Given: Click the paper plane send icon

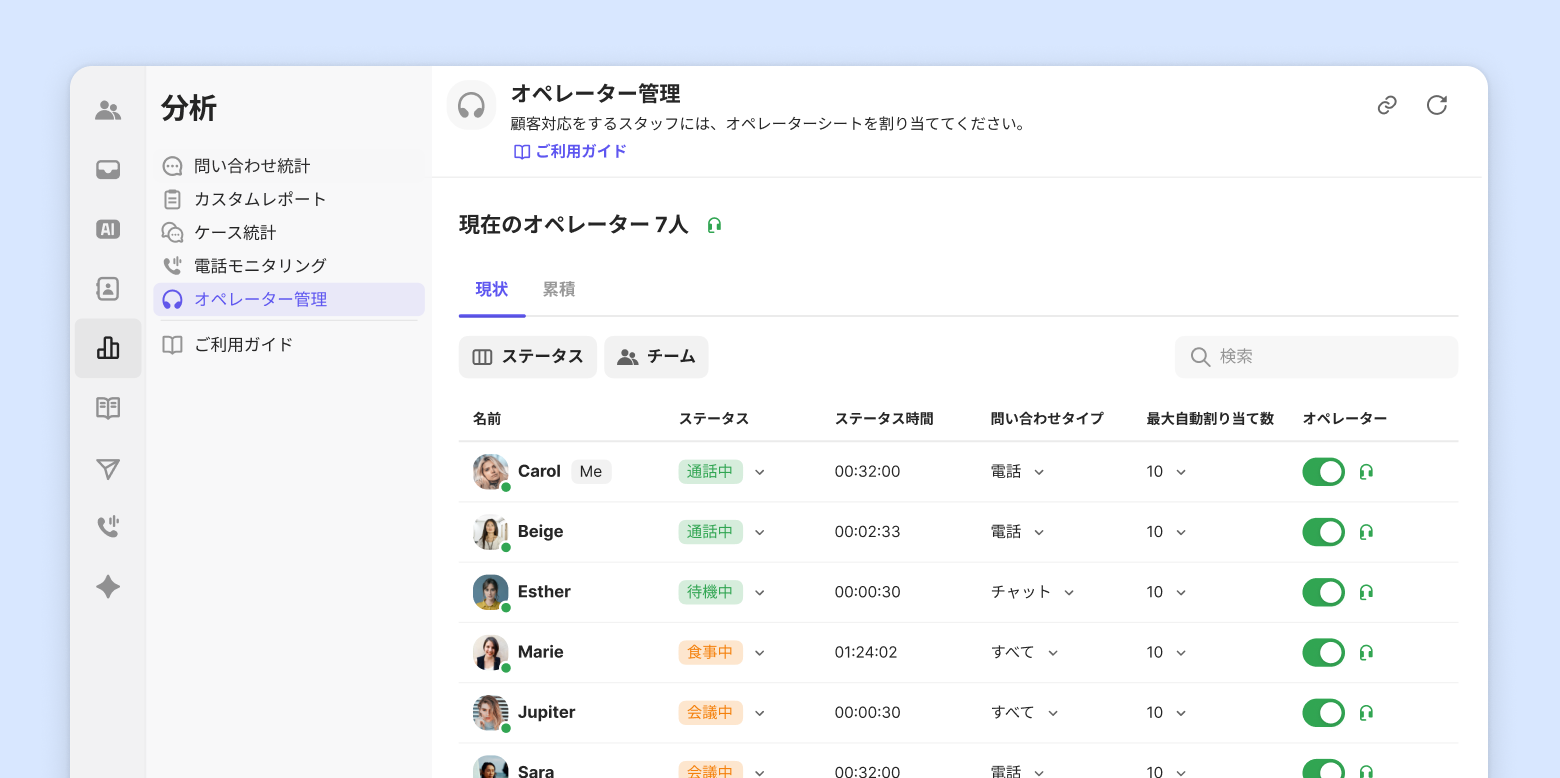Looking at the screenshot, I should [x=108, y=469].
